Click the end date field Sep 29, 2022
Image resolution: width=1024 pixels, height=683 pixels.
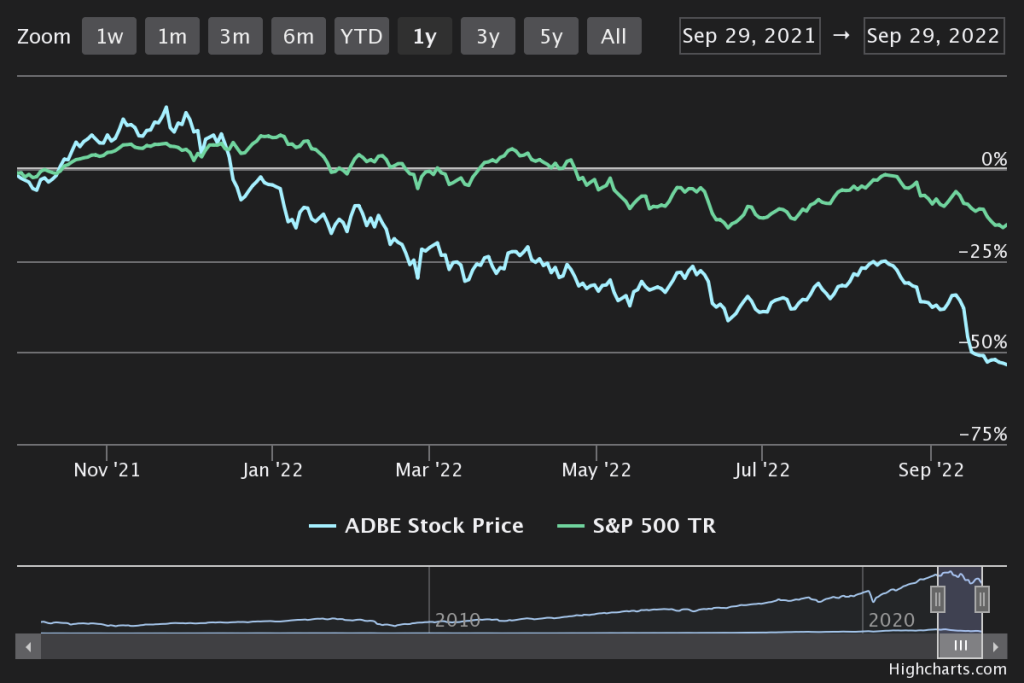tap(933, 37)
